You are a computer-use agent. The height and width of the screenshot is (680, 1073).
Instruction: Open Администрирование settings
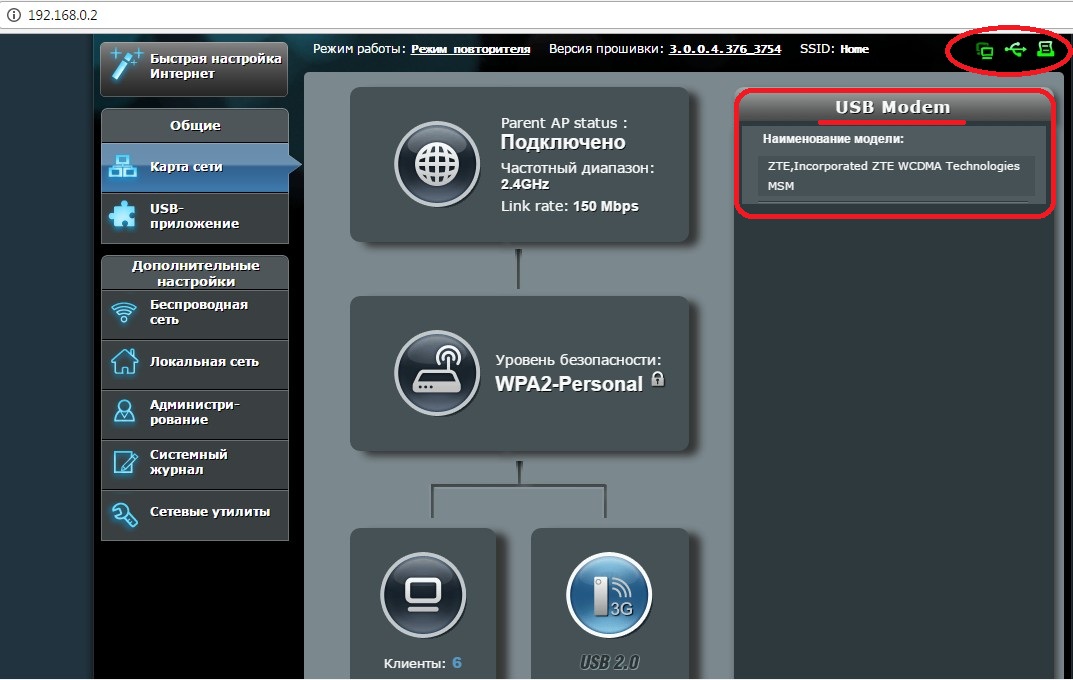[196, 413]
